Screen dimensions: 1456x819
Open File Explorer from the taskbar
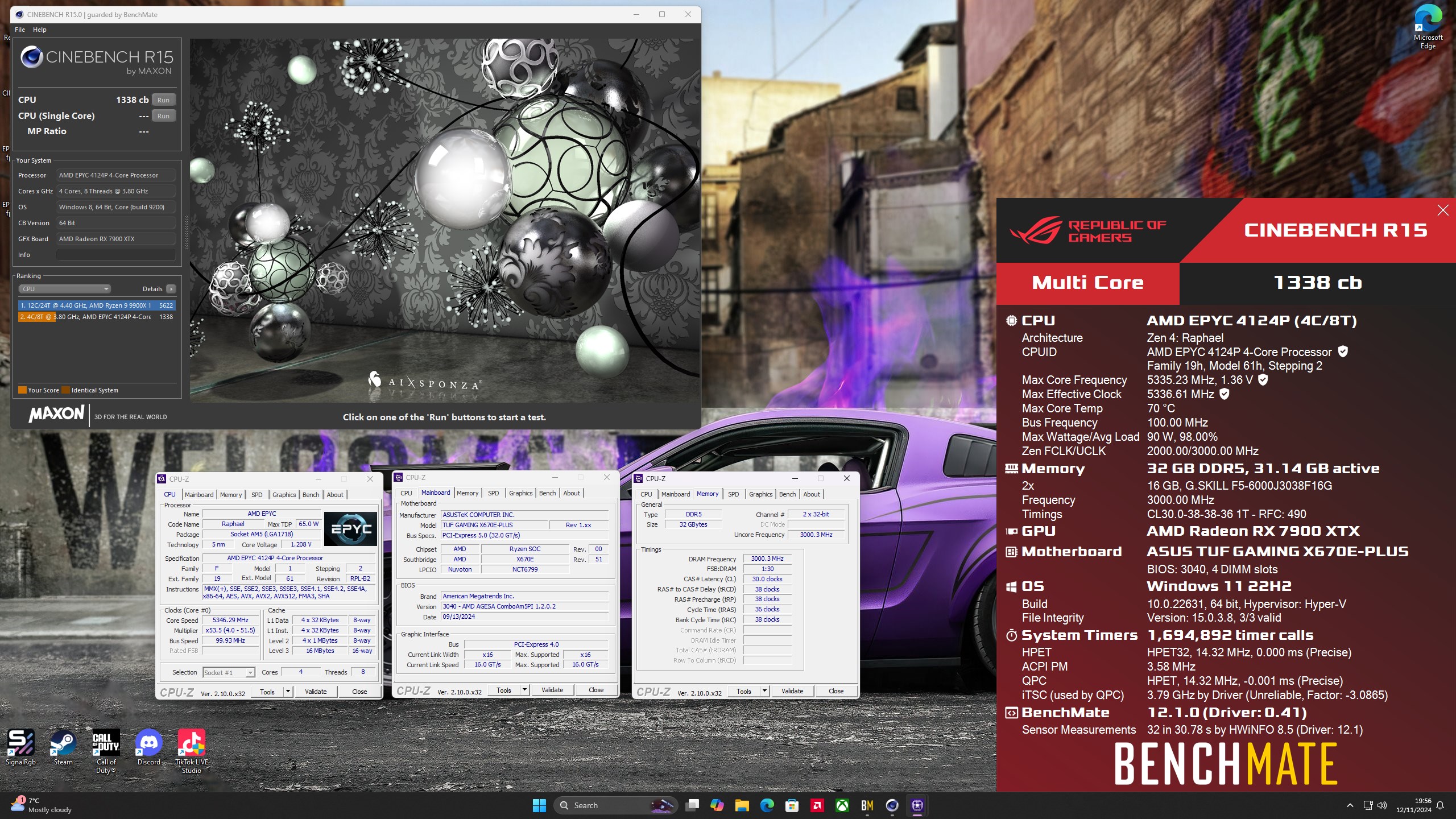742,805
